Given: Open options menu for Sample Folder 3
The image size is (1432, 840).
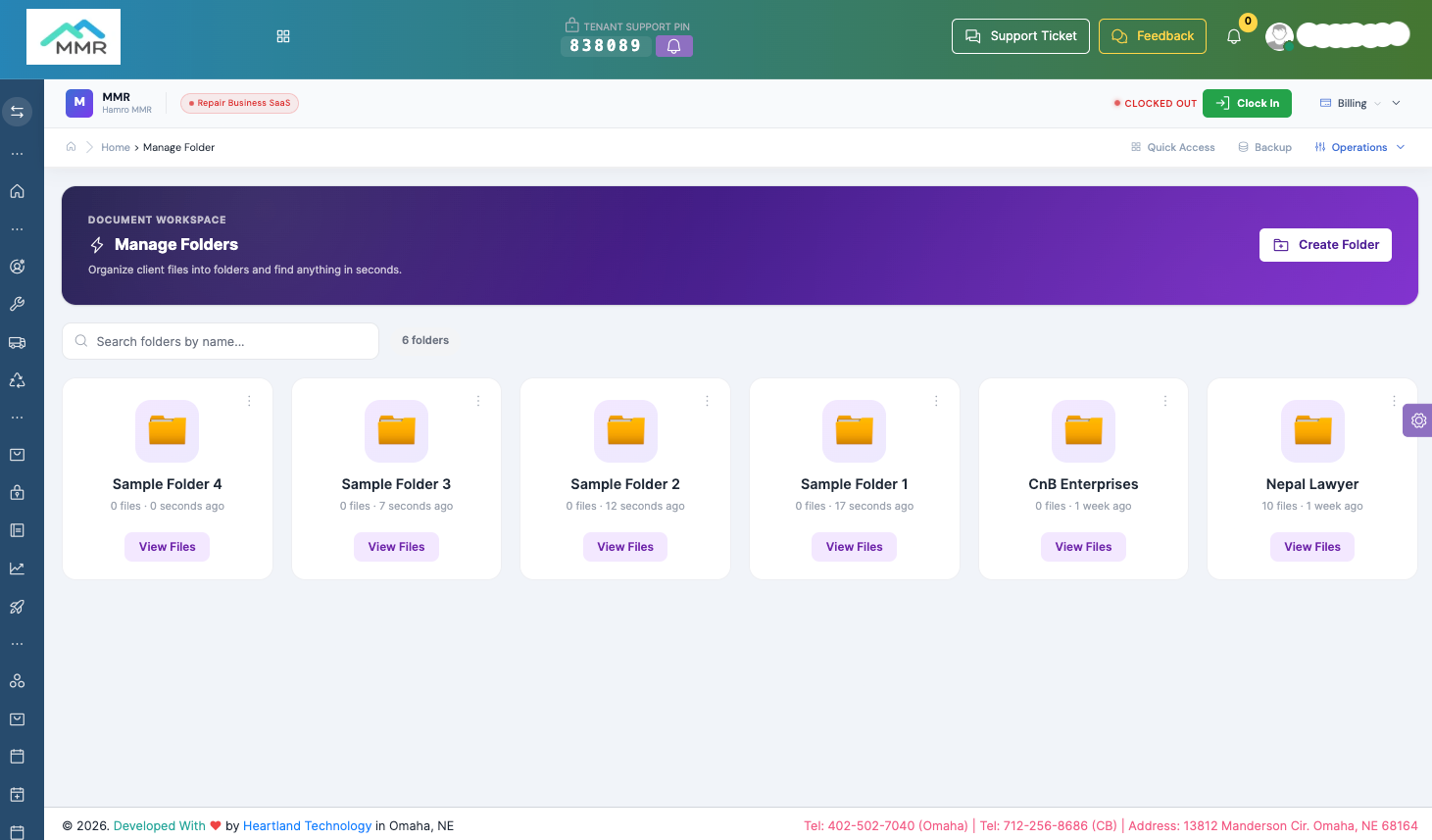Looking at the screenshot, I should pos(478,401).
